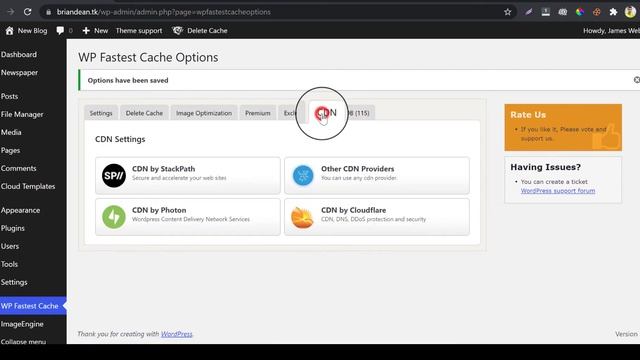
Task: Click the browser address bar URL
Action: (163, 12)
